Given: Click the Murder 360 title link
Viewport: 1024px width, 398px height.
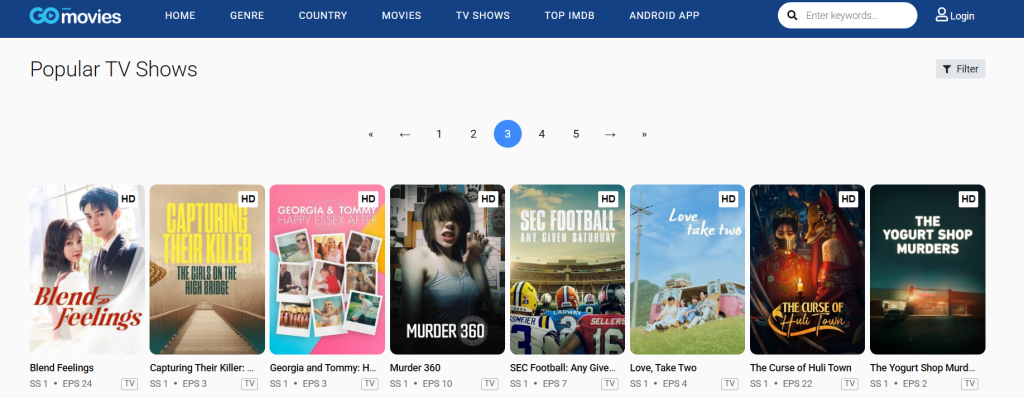Looking at the screenshot, I should click(415, 368).
